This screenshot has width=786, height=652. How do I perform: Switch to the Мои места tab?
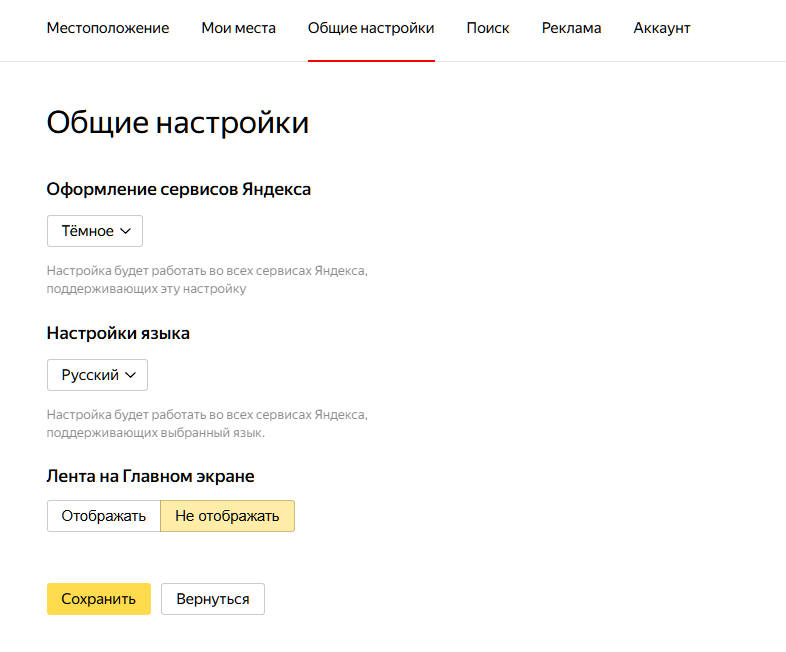coord(238,28)
